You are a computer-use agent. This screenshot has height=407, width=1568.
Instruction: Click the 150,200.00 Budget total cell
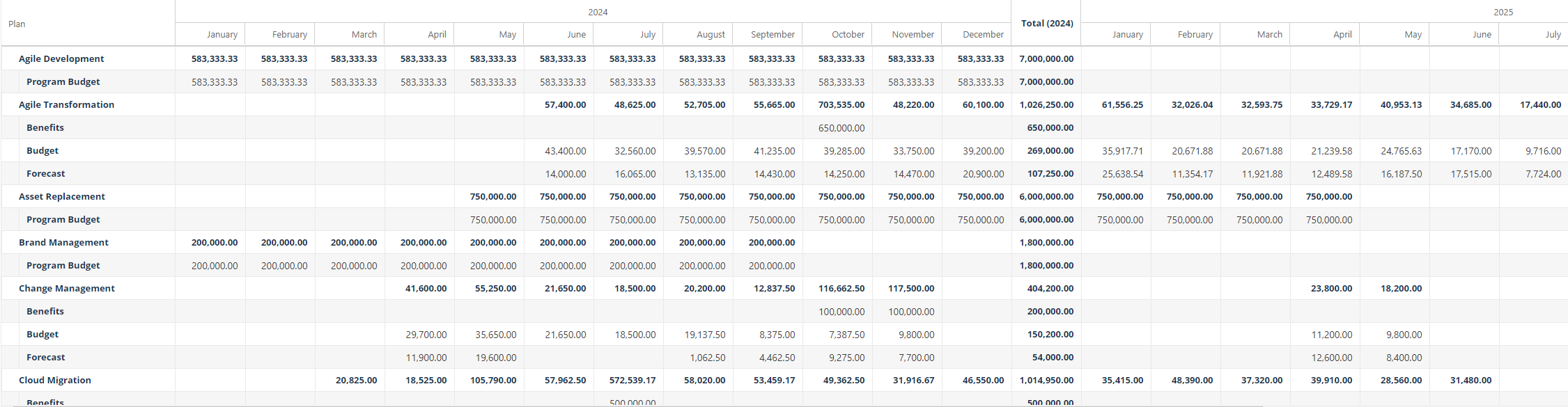[1050, 334]
